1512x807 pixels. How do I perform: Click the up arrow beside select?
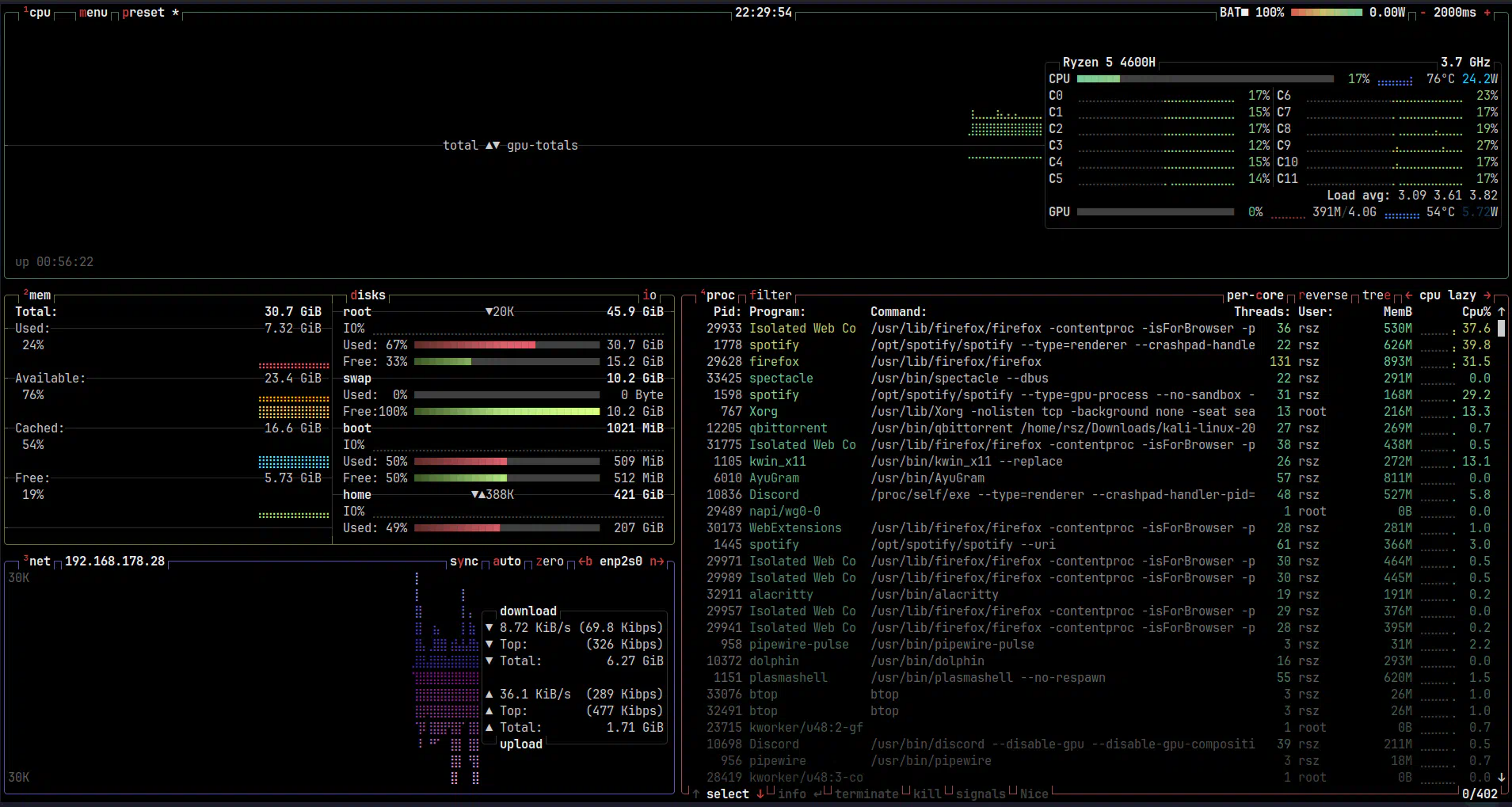695,794
